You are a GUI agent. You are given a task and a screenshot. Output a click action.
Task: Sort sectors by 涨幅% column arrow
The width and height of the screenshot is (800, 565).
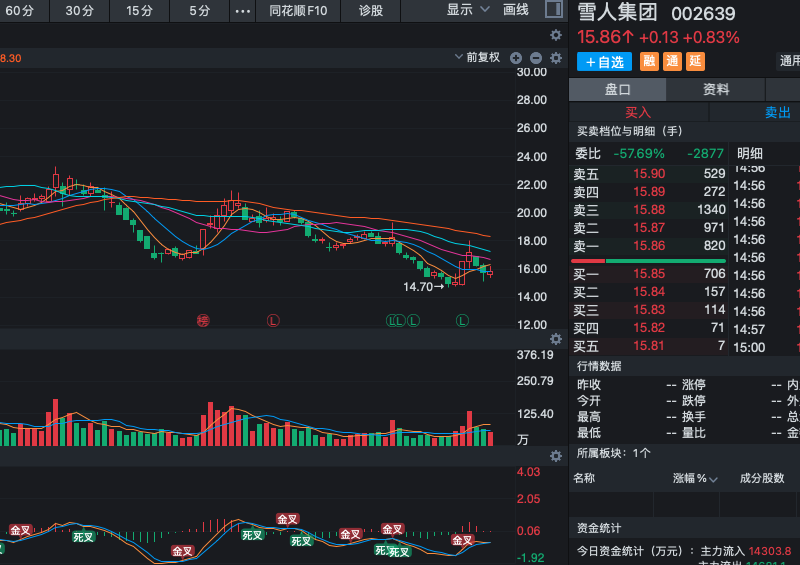[x=713, y=479]
